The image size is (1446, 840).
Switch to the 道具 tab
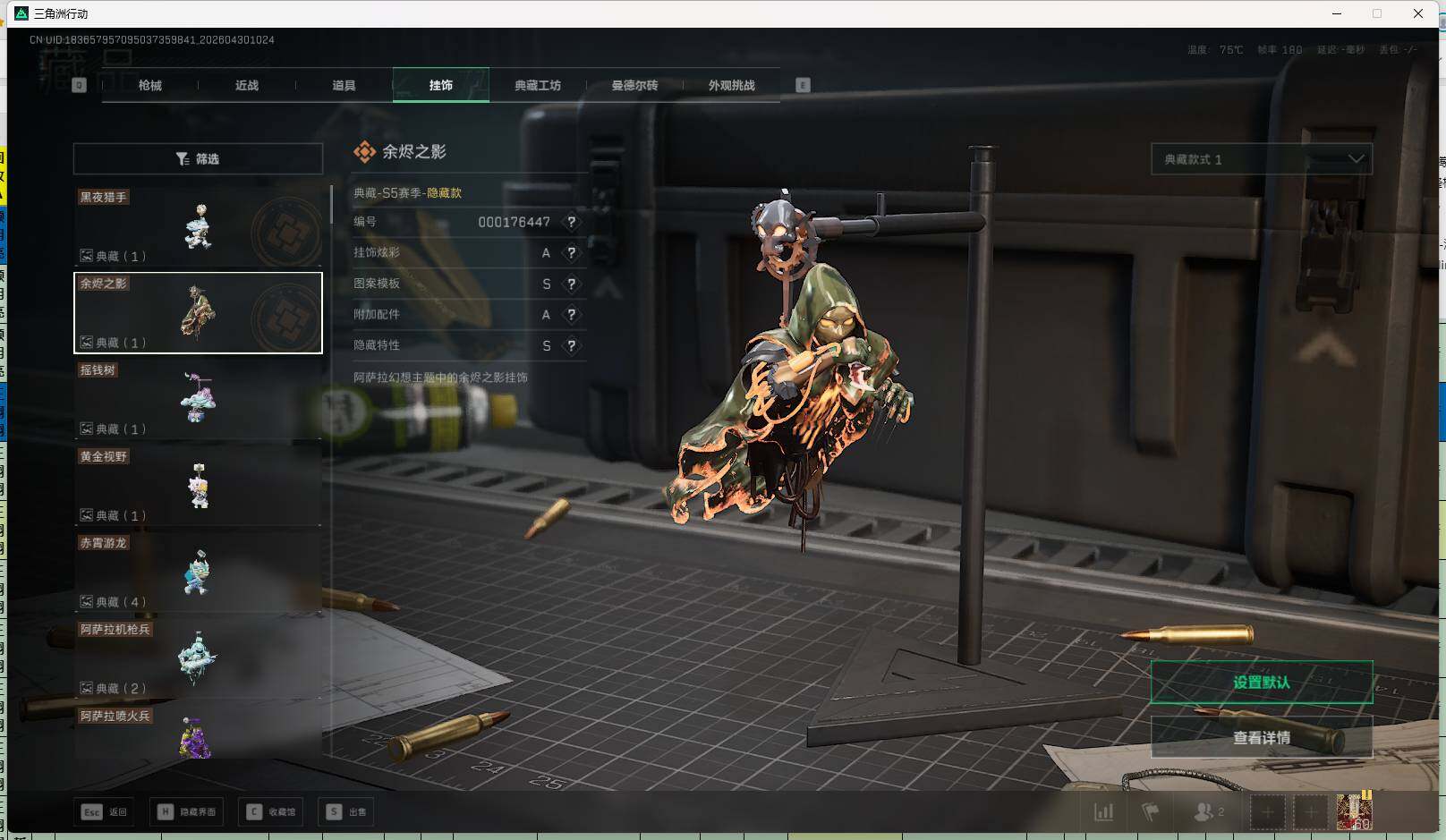pyautogui.click(x=344, y=85)
